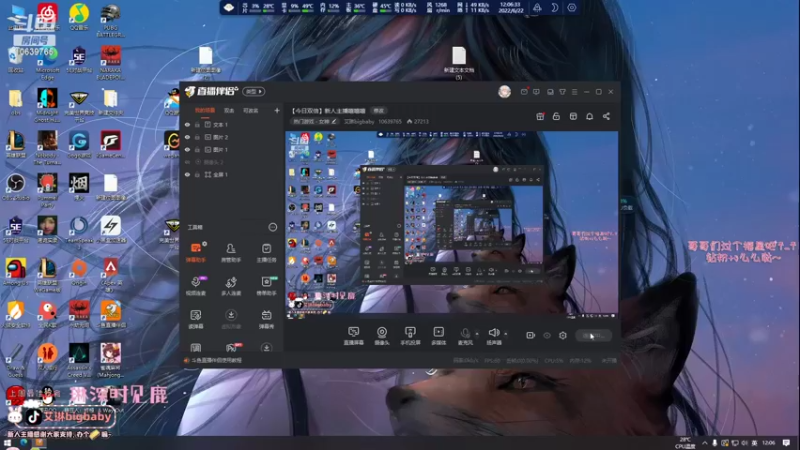
Task: Open the NARAKA BLADEPOINT desktop shortcut
Action: coord(110,63)
